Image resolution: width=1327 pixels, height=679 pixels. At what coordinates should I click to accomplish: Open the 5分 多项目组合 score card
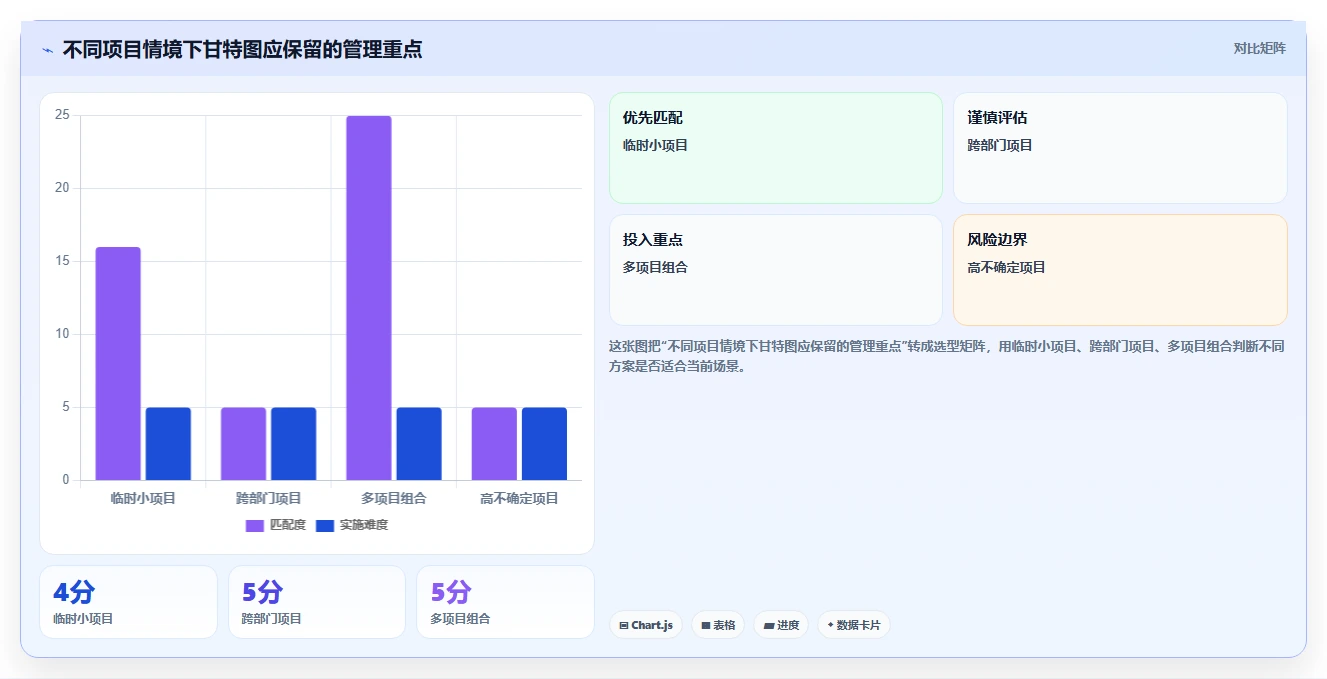click(x=506, y=602)
